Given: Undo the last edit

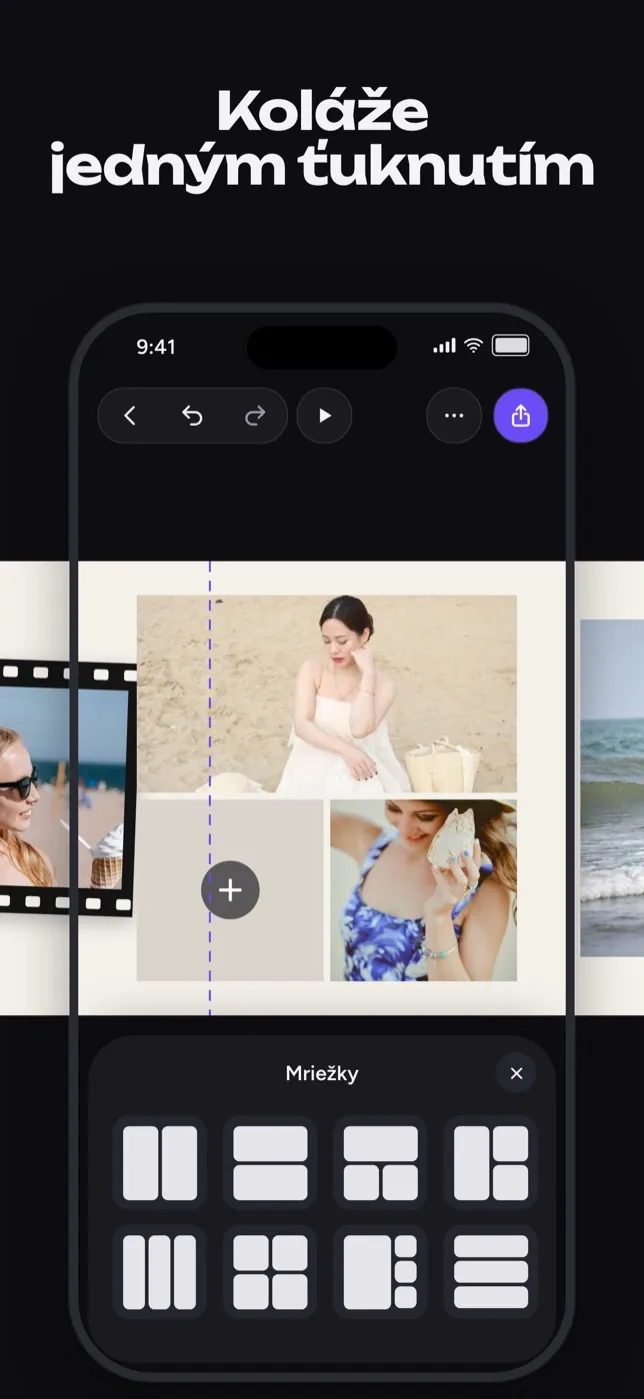Looking at the screenshot, I should (x=192, y=416).
